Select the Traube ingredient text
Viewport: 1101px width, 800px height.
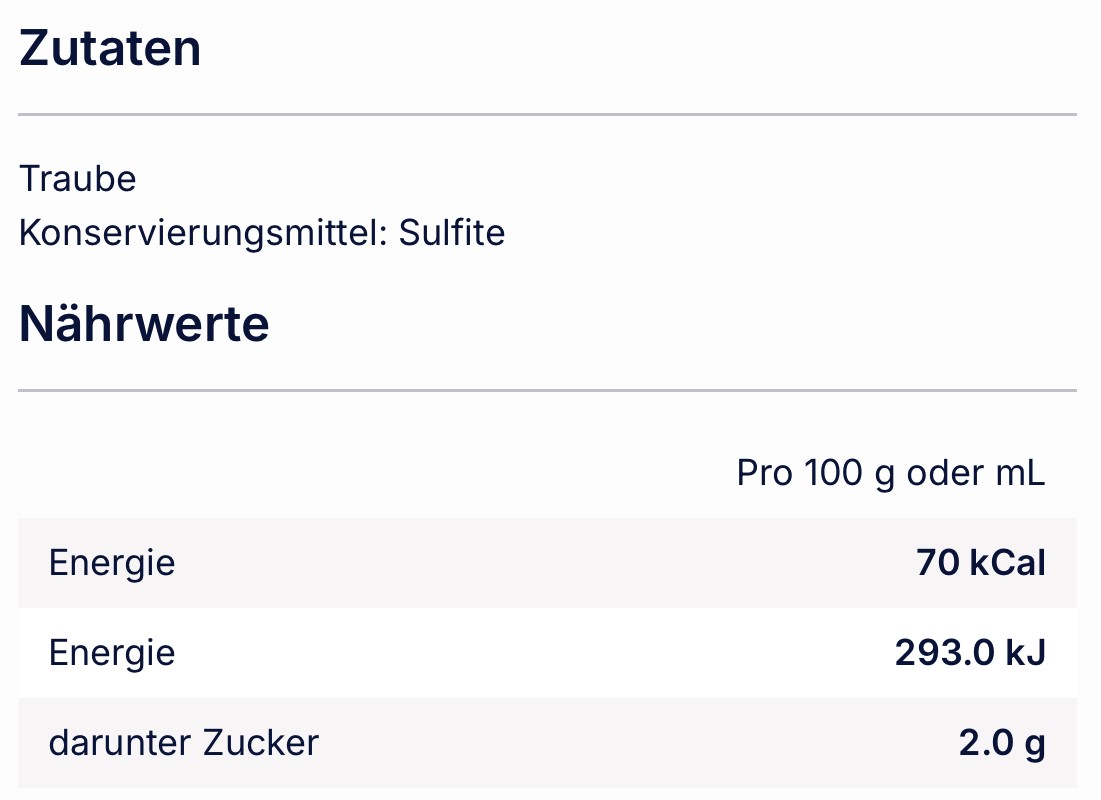[x=78, y=178]
